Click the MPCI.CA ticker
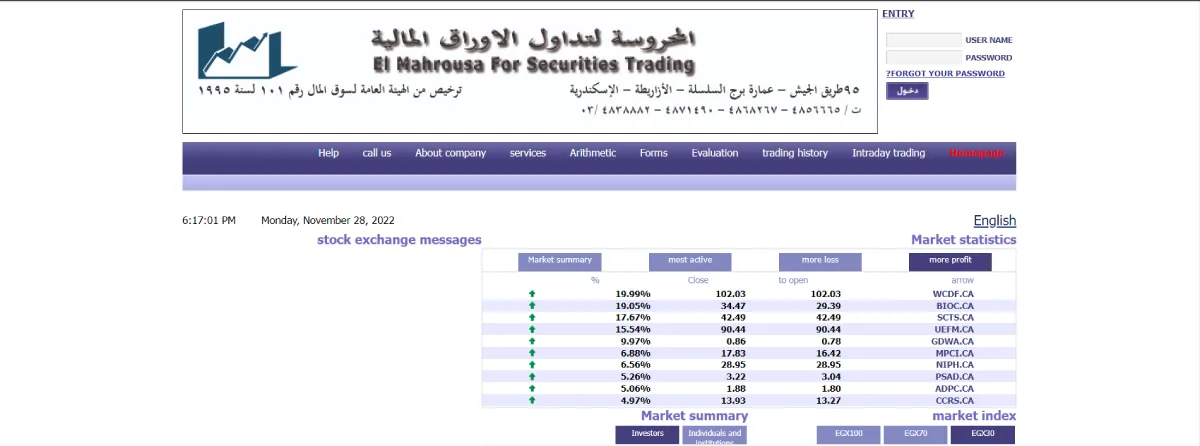1200x446 pixels. (x=955, y=353)
